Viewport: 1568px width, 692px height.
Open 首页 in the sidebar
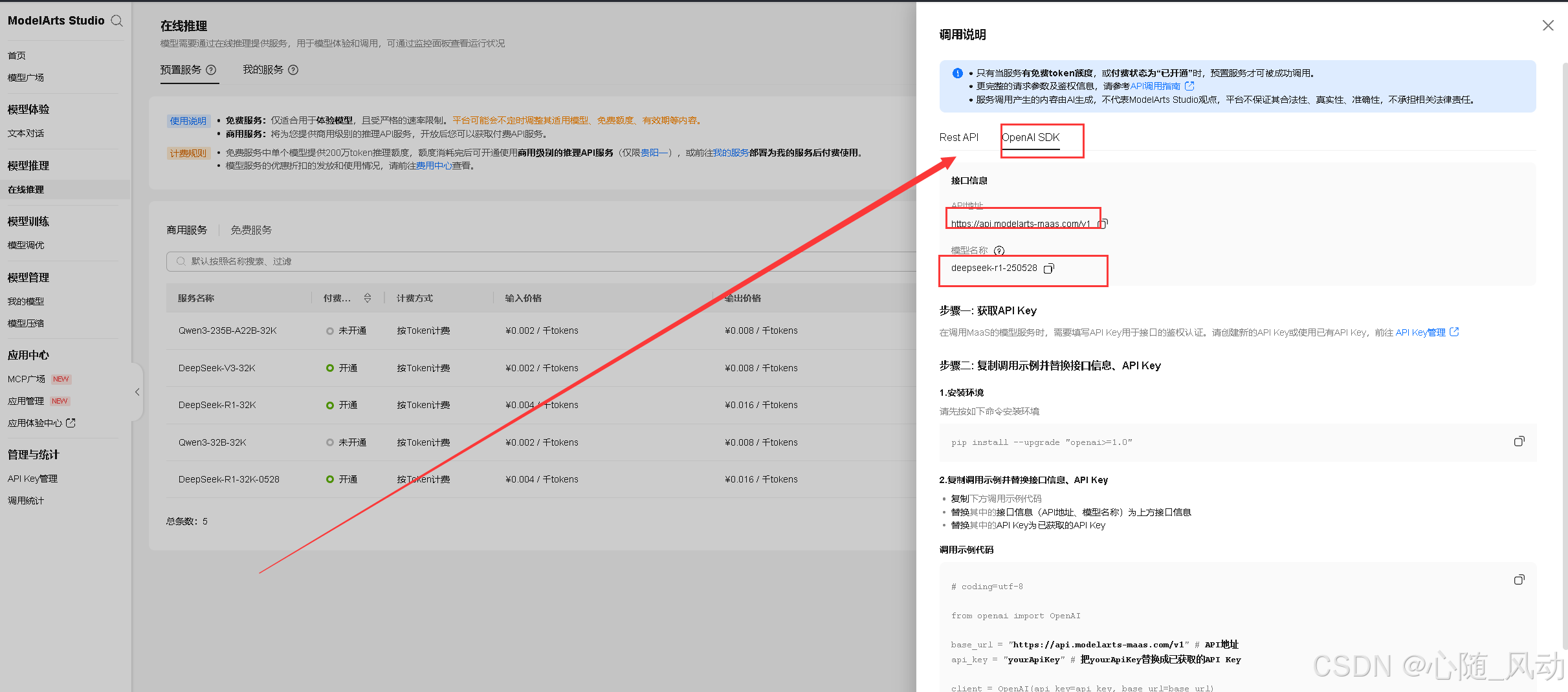pos(17,56)
